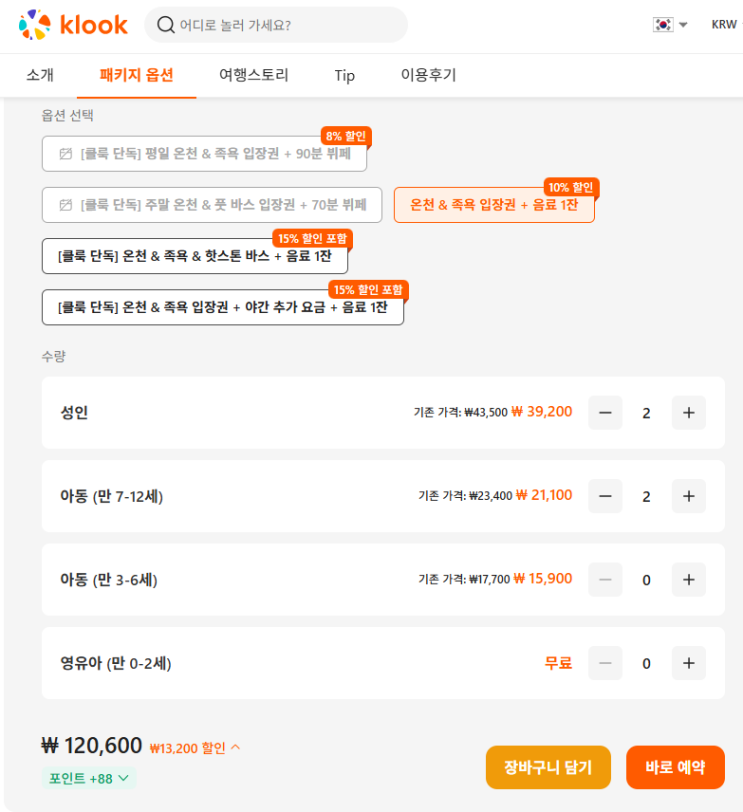
Task: Switch to the 소개 tab
Action: [40, 75]
